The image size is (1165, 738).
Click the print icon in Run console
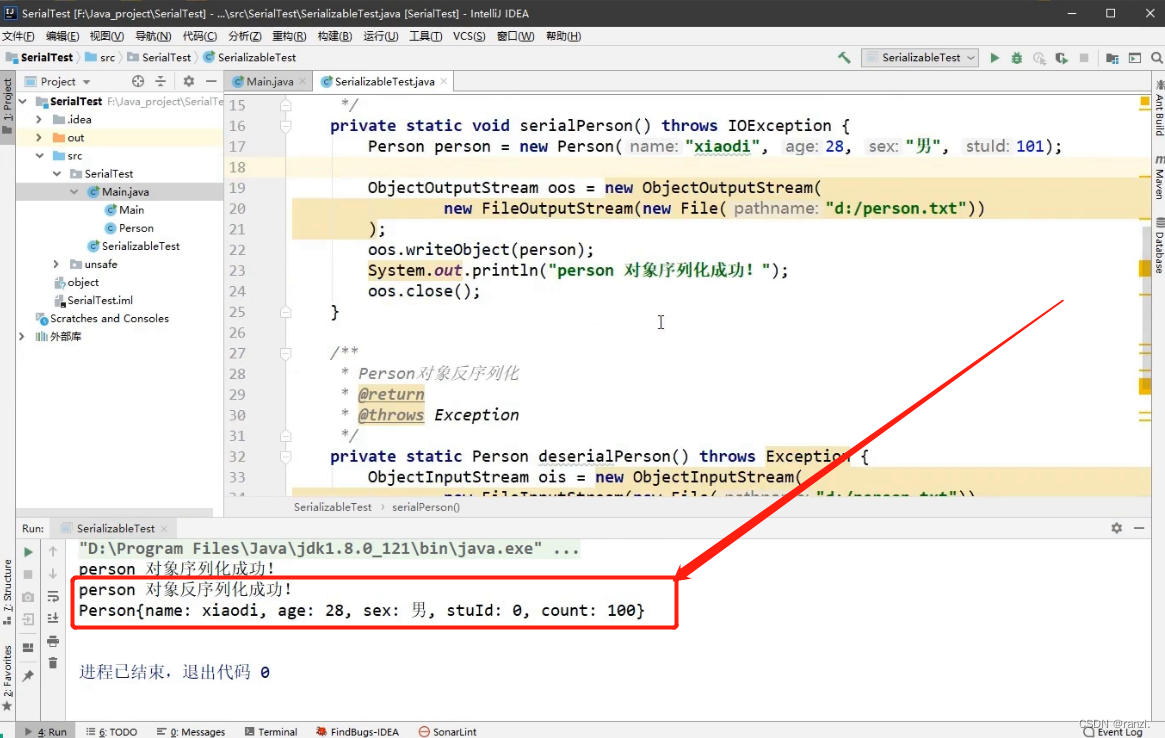[x=53, y=641]
